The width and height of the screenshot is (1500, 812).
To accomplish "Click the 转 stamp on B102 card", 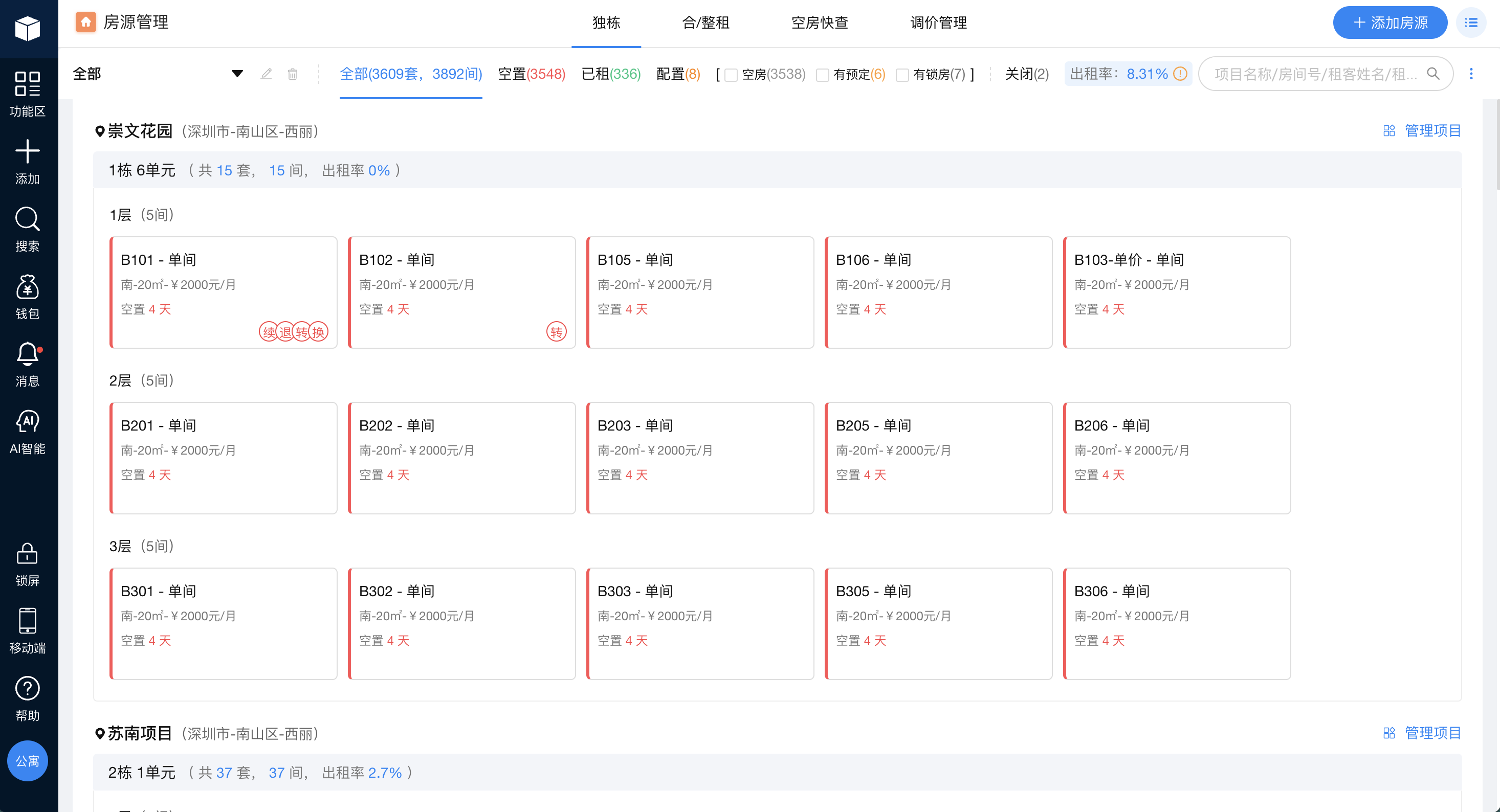I will [557, 332].
